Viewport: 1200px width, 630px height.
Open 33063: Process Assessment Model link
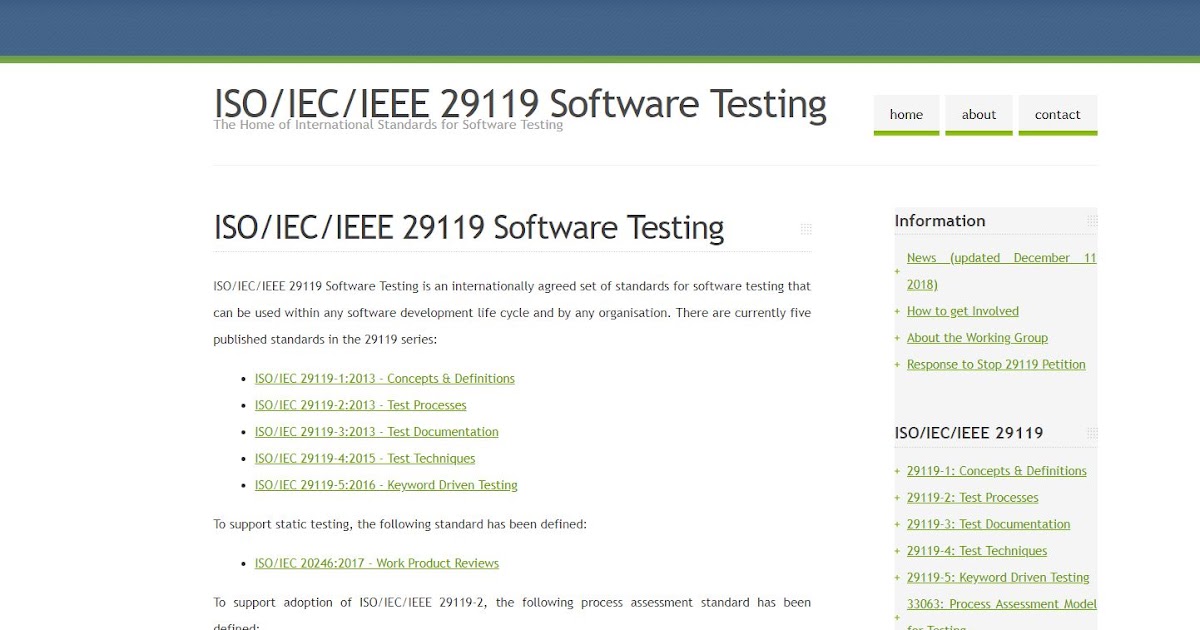click(x=1001, y=603)
